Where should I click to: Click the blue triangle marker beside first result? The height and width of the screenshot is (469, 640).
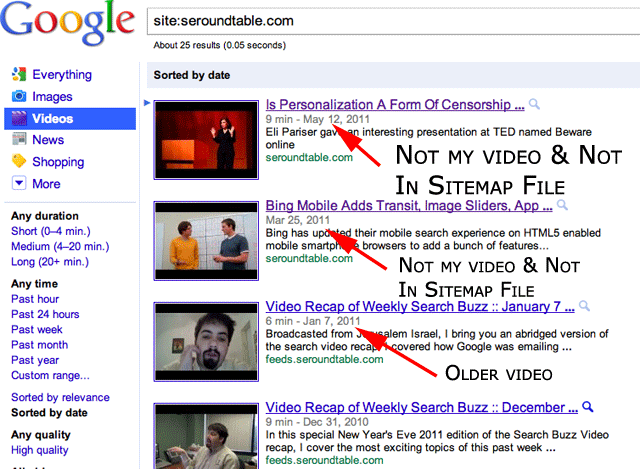coord(147,103)
